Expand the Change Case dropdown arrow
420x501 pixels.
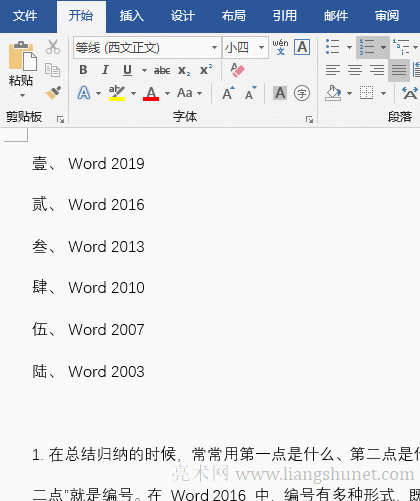click(x=200, y=93)
